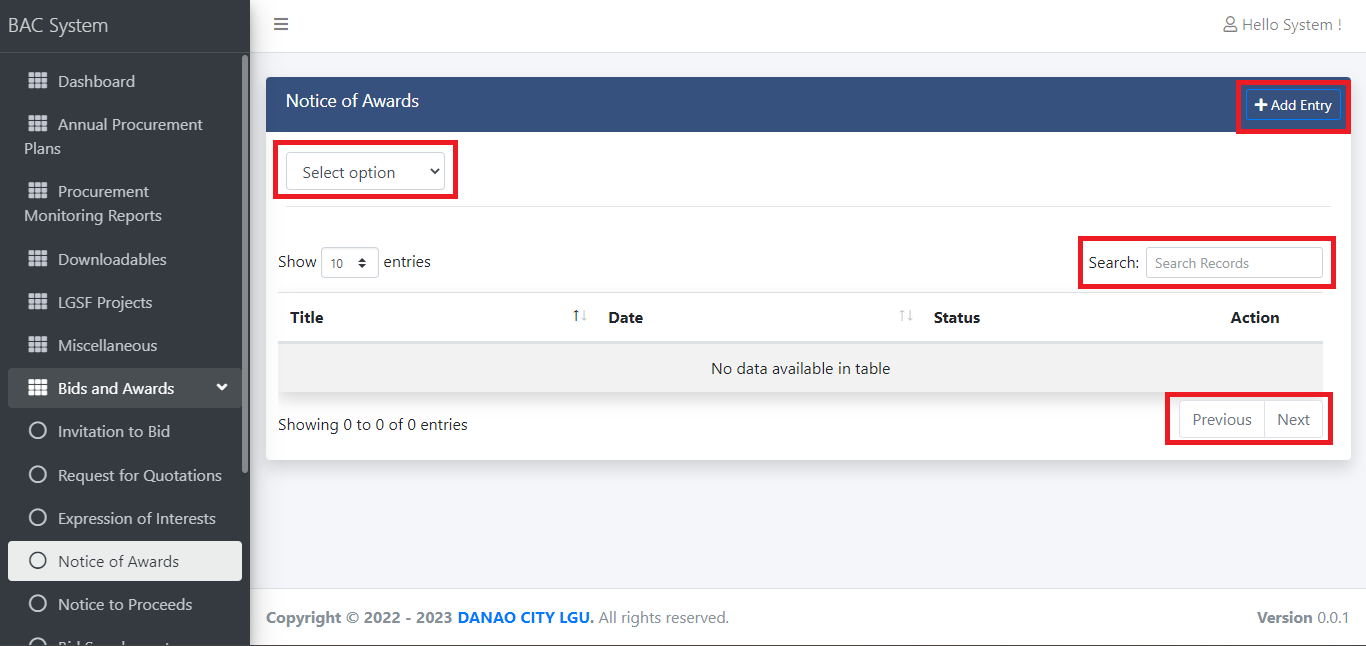This screenshot has width=1366, height=646.
Task: Open the Select option dropdown
Action: coord(365,171)
